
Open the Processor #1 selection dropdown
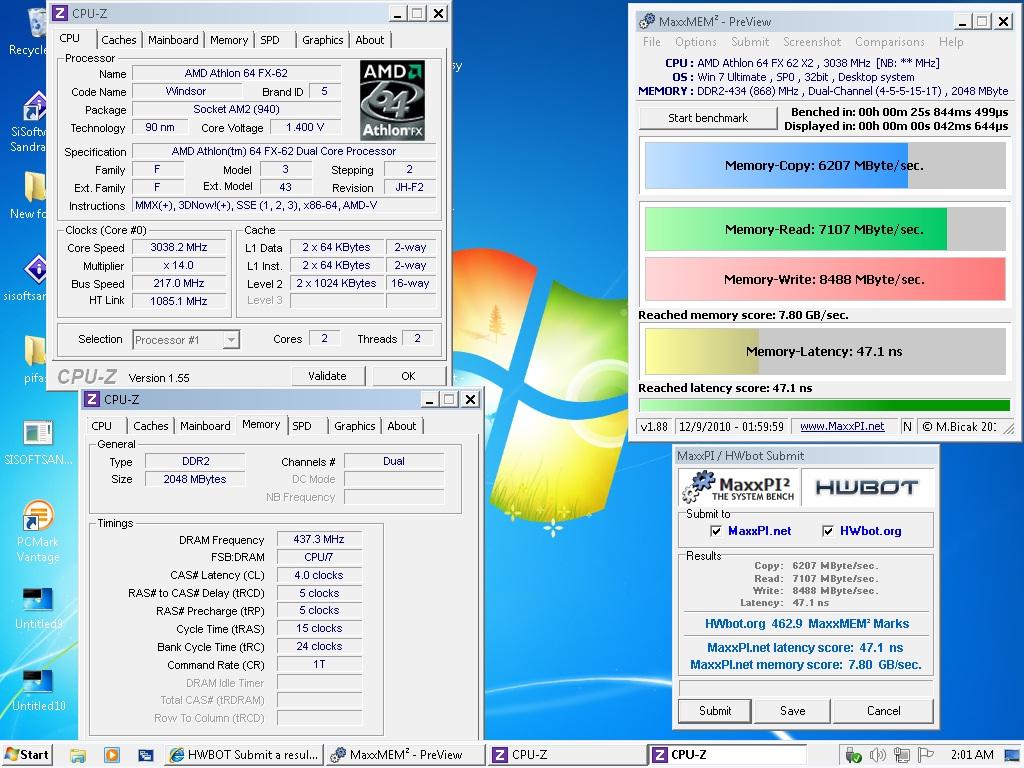(x=186, y=340)
